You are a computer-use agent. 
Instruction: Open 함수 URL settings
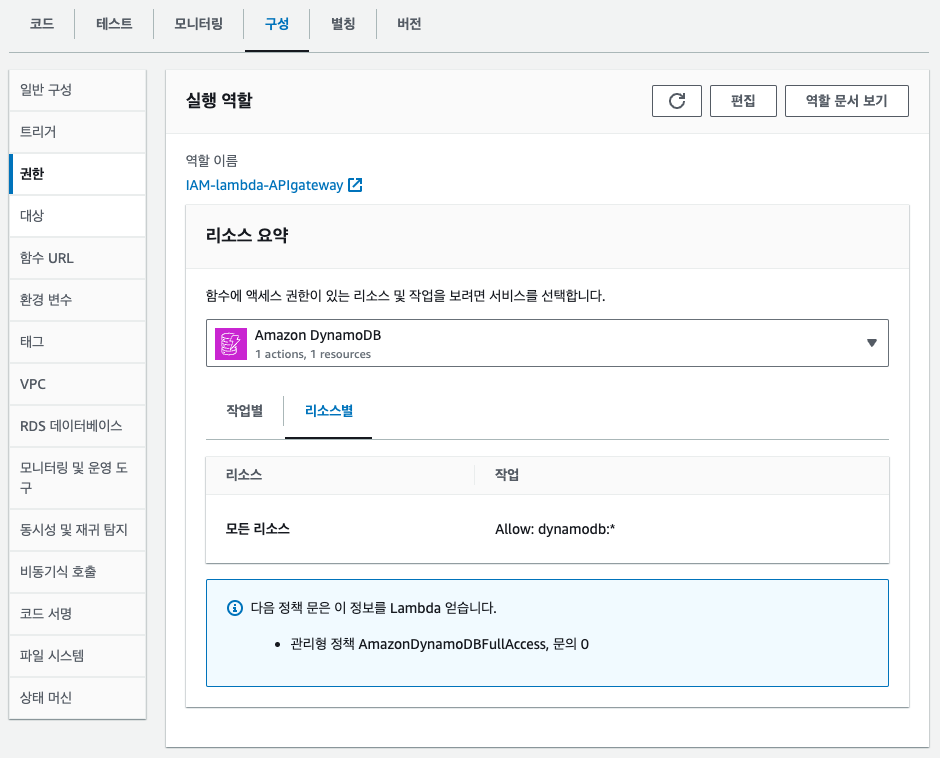(77, 258)
